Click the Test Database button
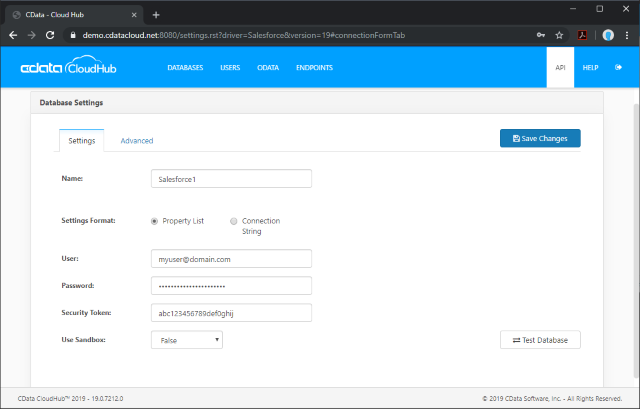The image size is (640, 409). point(540,340)
